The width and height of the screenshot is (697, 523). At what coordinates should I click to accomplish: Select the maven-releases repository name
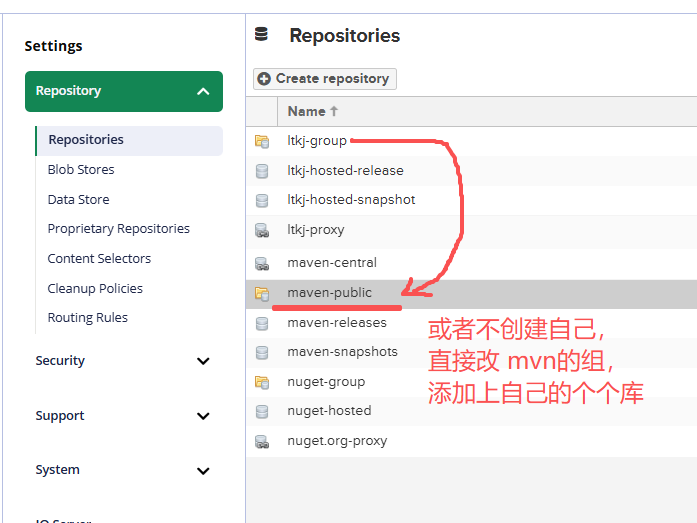(x=337, y=323)
